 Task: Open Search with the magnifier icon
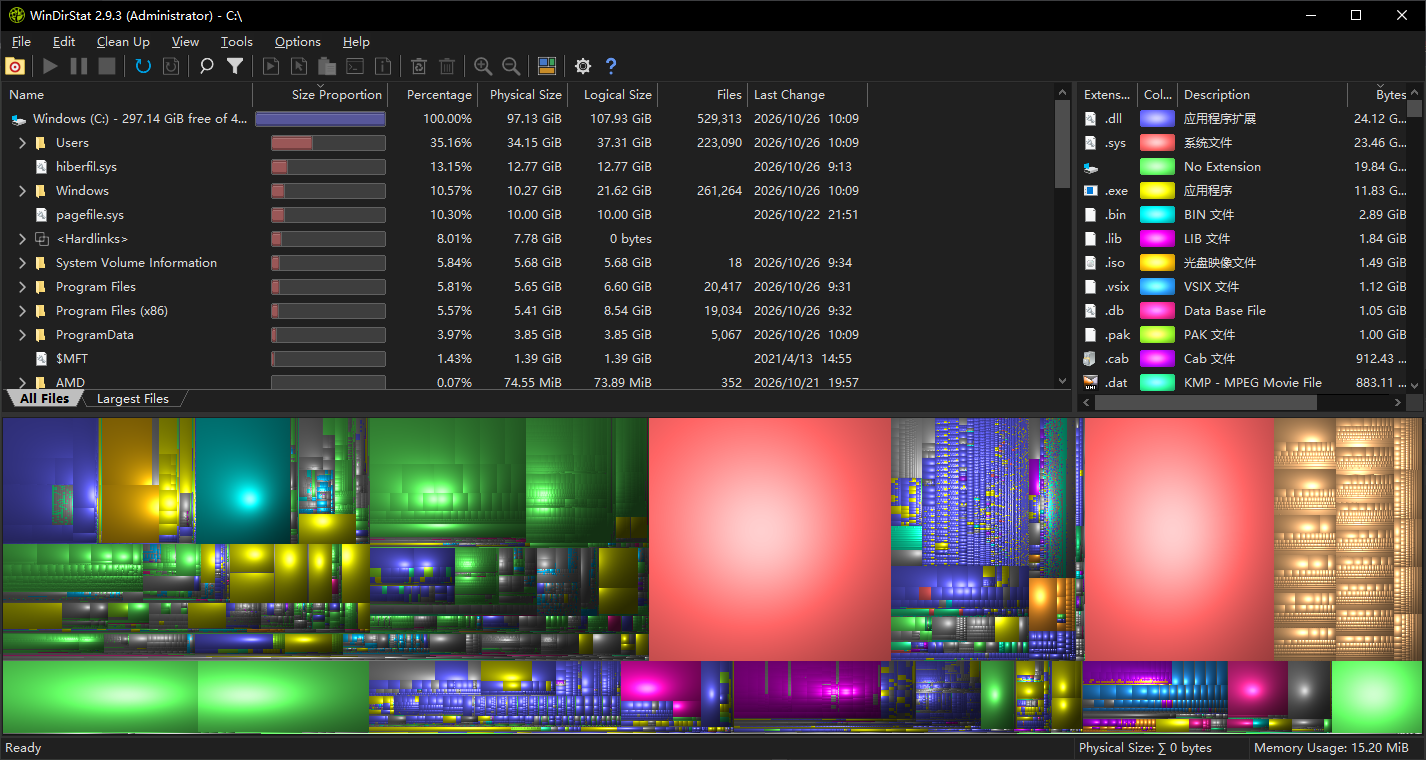207,66
